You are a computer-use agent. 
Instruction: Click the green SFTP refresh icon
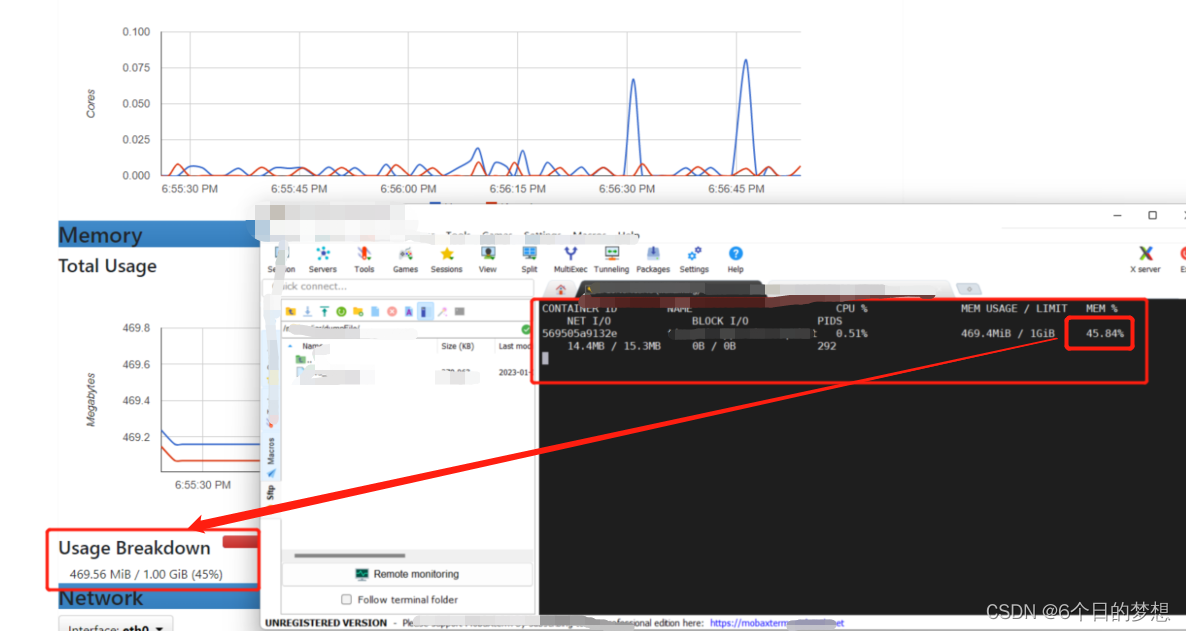click(x=341, y=312)
